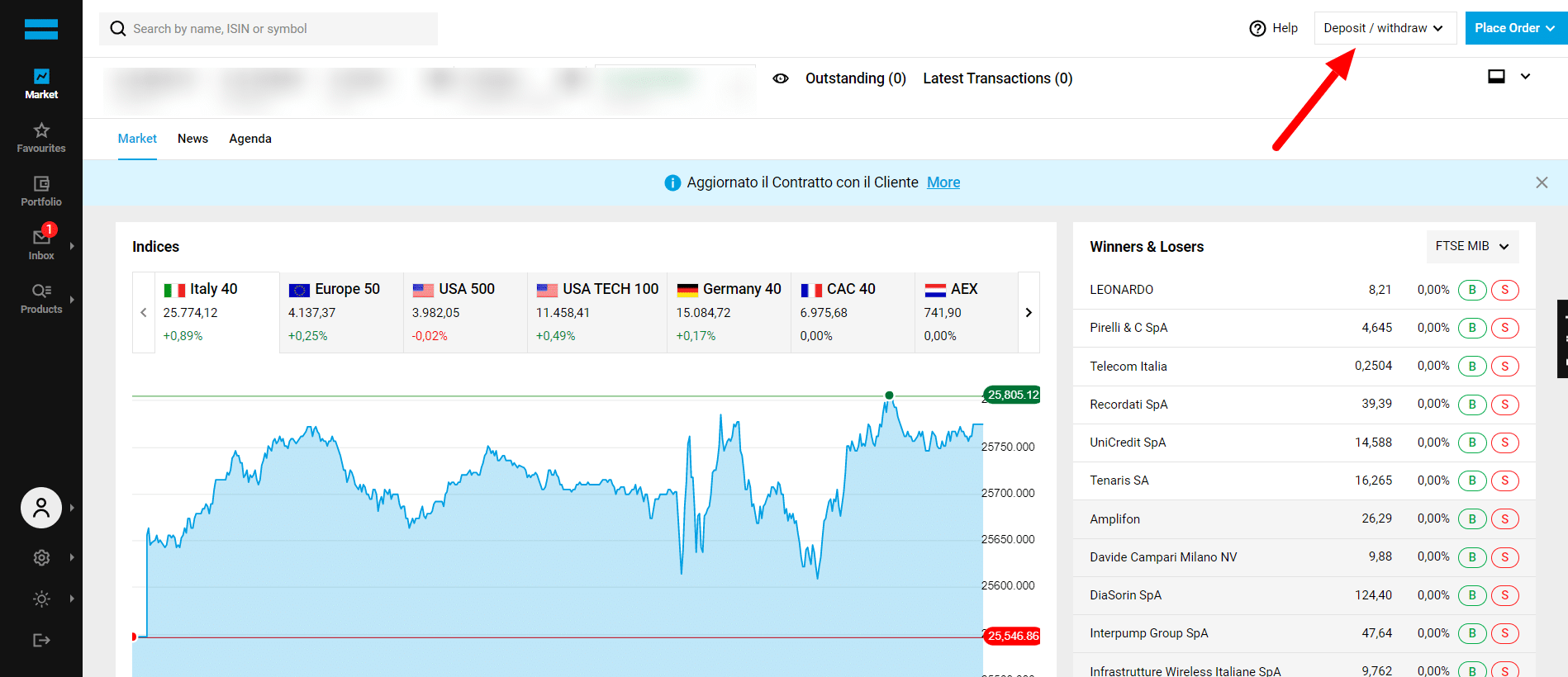This screenshot has height=677, width=1568.
Task: Open the UniCredit SpA stock name
Action: [x=1128, y=443]
